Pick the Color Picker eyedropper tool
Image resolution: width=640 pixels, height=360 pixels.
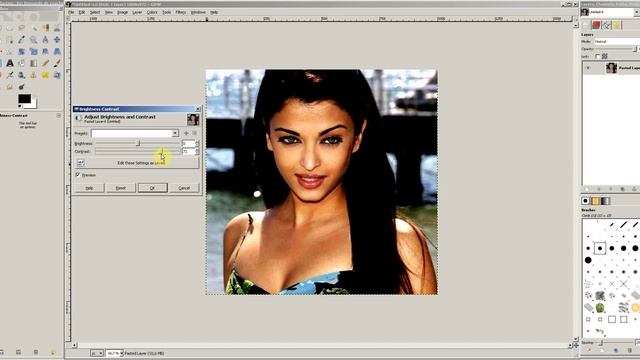[x=22, y=40]
